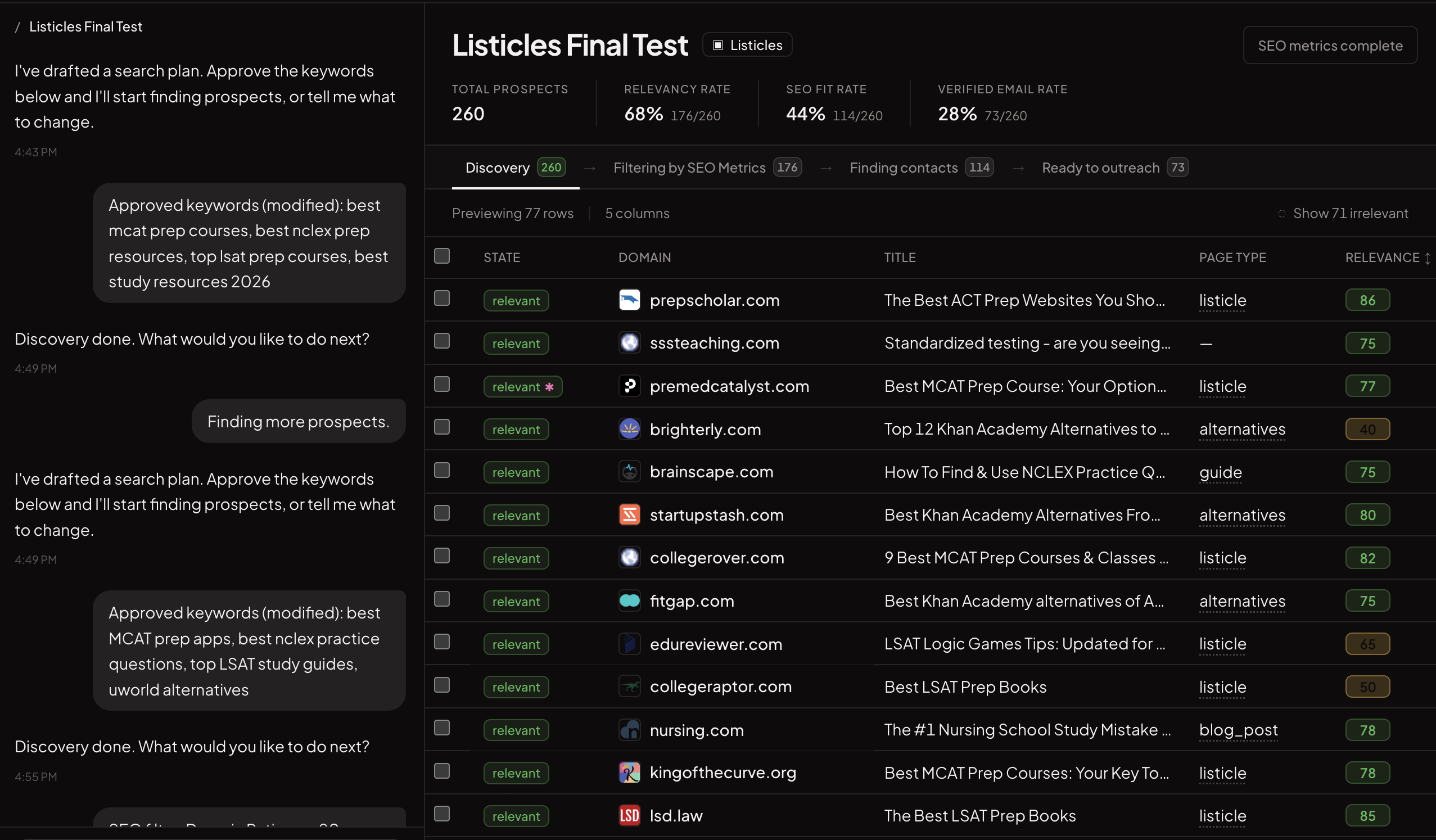1436x840 pixels.
Task: Check the brainscape.com row checkbox
Action: [441, 470]
